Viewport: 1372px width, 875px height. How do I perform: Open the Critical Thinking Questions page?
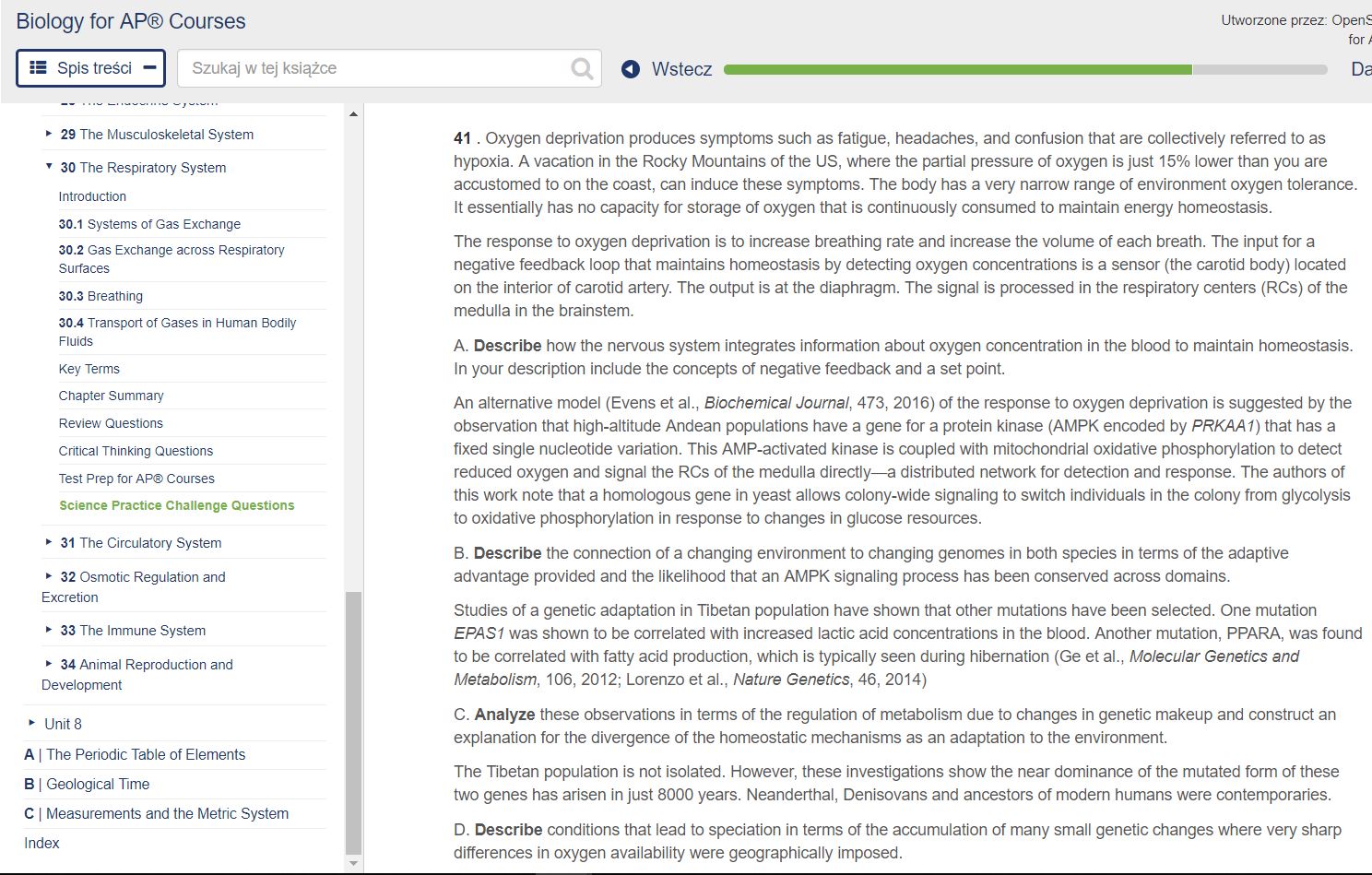point(136,451)
